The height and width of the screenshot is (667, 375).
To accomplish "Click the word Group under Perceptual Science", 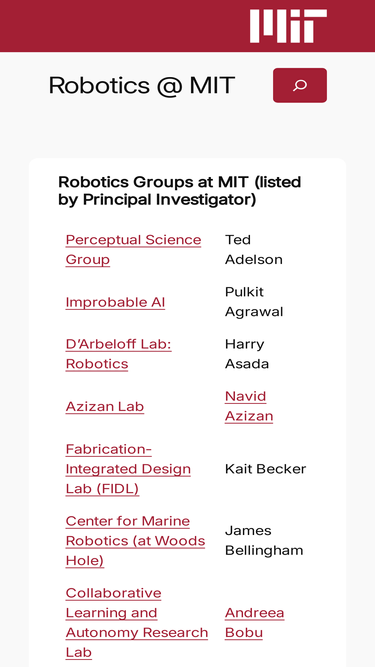I will click(x=88, y=259).
